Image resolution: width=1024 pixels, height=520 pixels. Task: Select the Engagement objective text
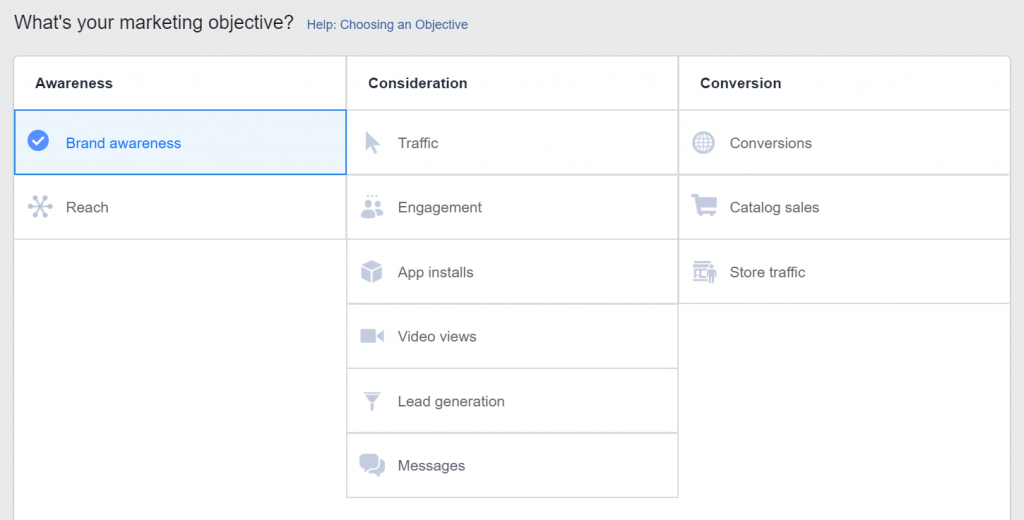click(439, 207)
